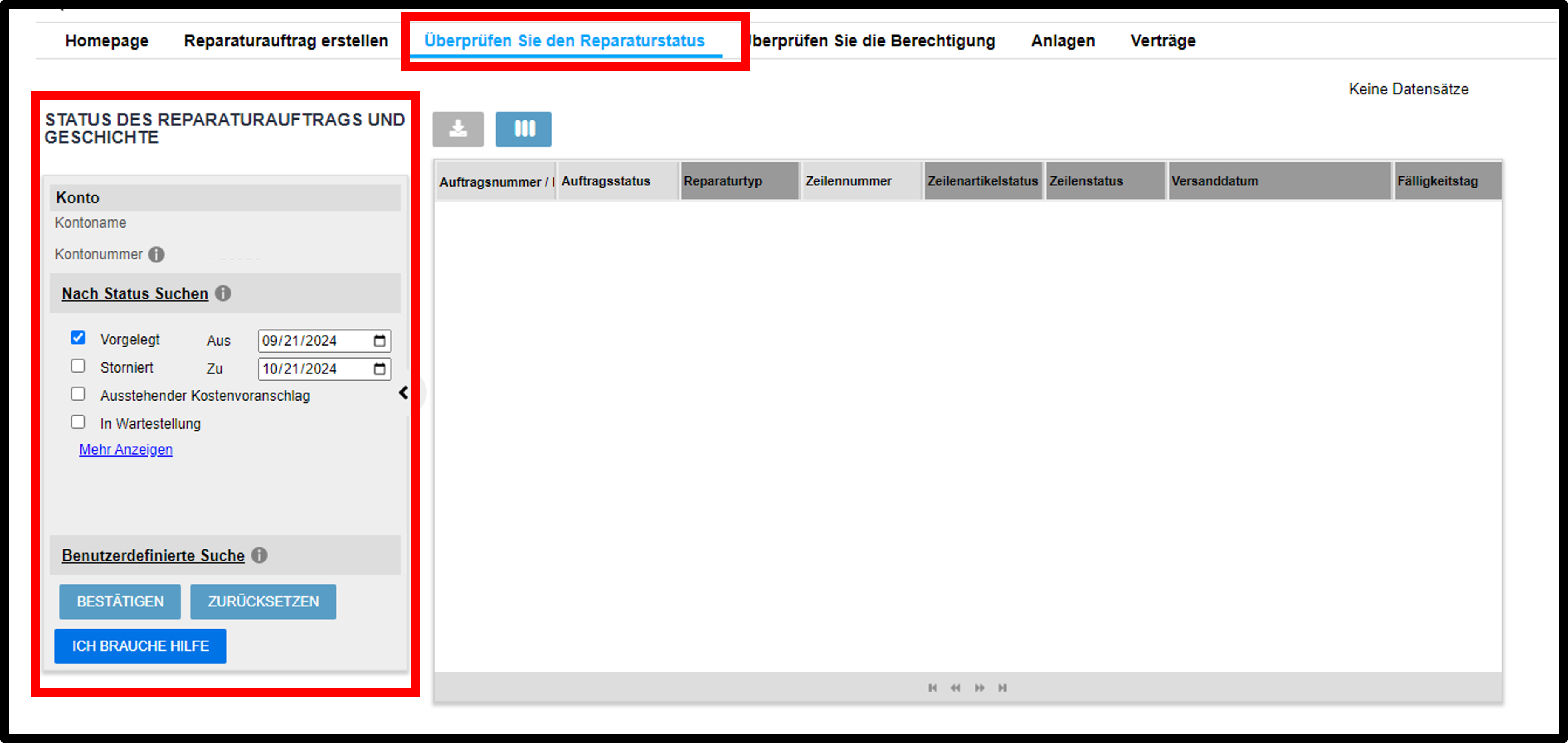
Task: Click info icon beside Benutzerdefinierte Suche
Action: tap(259, 555)
